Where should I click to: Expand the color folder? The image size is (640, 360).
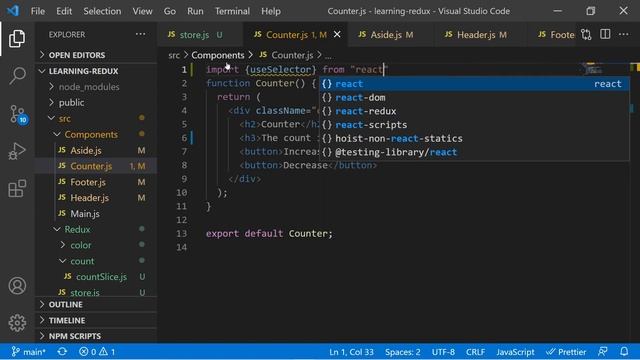point(96,245)
